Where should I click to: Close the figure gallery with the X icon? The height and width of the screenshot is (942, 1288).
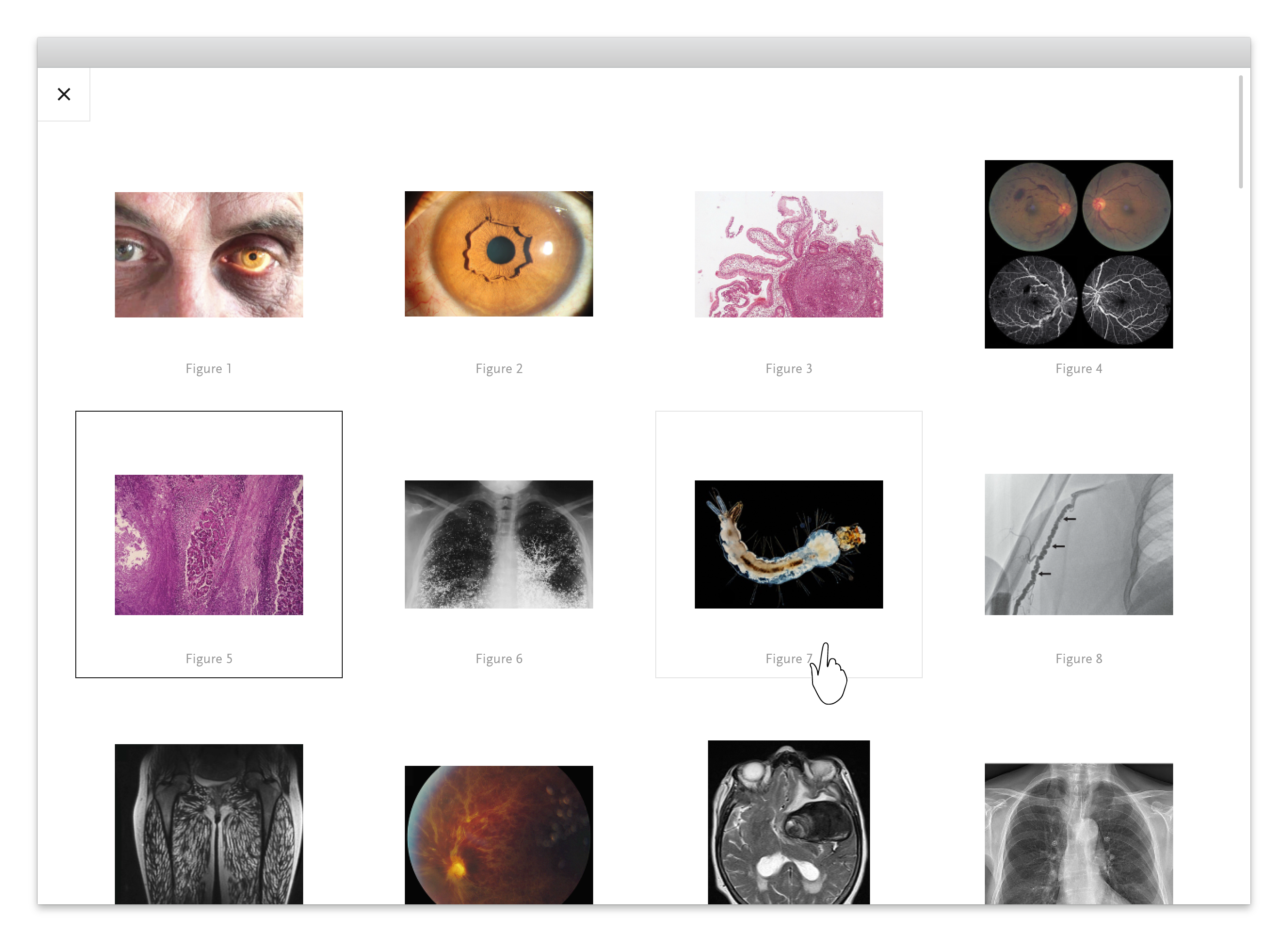64,94
